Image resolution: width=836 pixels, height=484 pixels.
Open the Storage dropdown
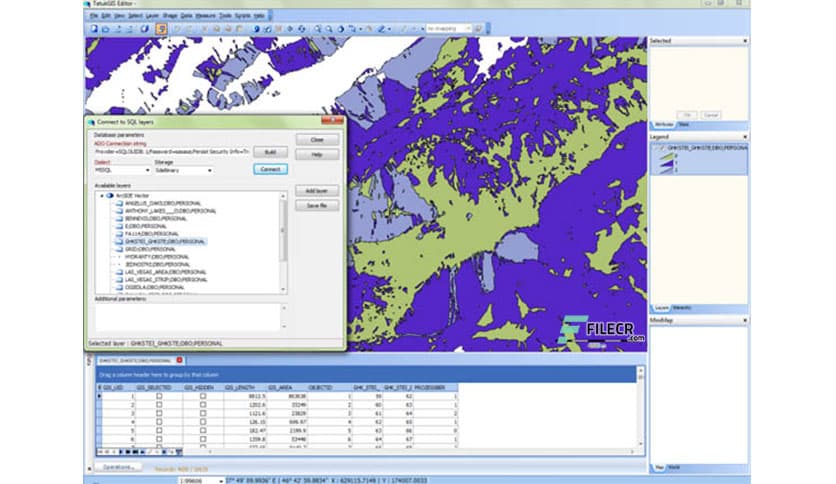tap(210, 171)
